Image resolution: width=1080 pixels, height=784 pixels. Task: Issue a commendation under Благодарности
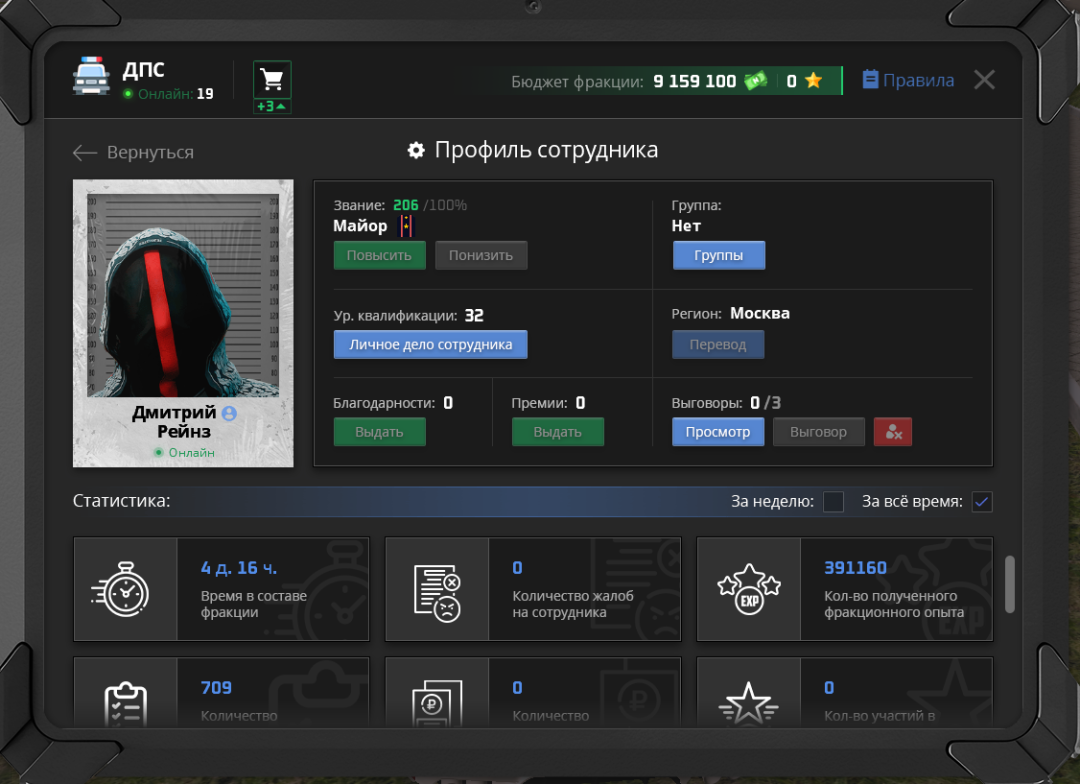coord(380,432)
